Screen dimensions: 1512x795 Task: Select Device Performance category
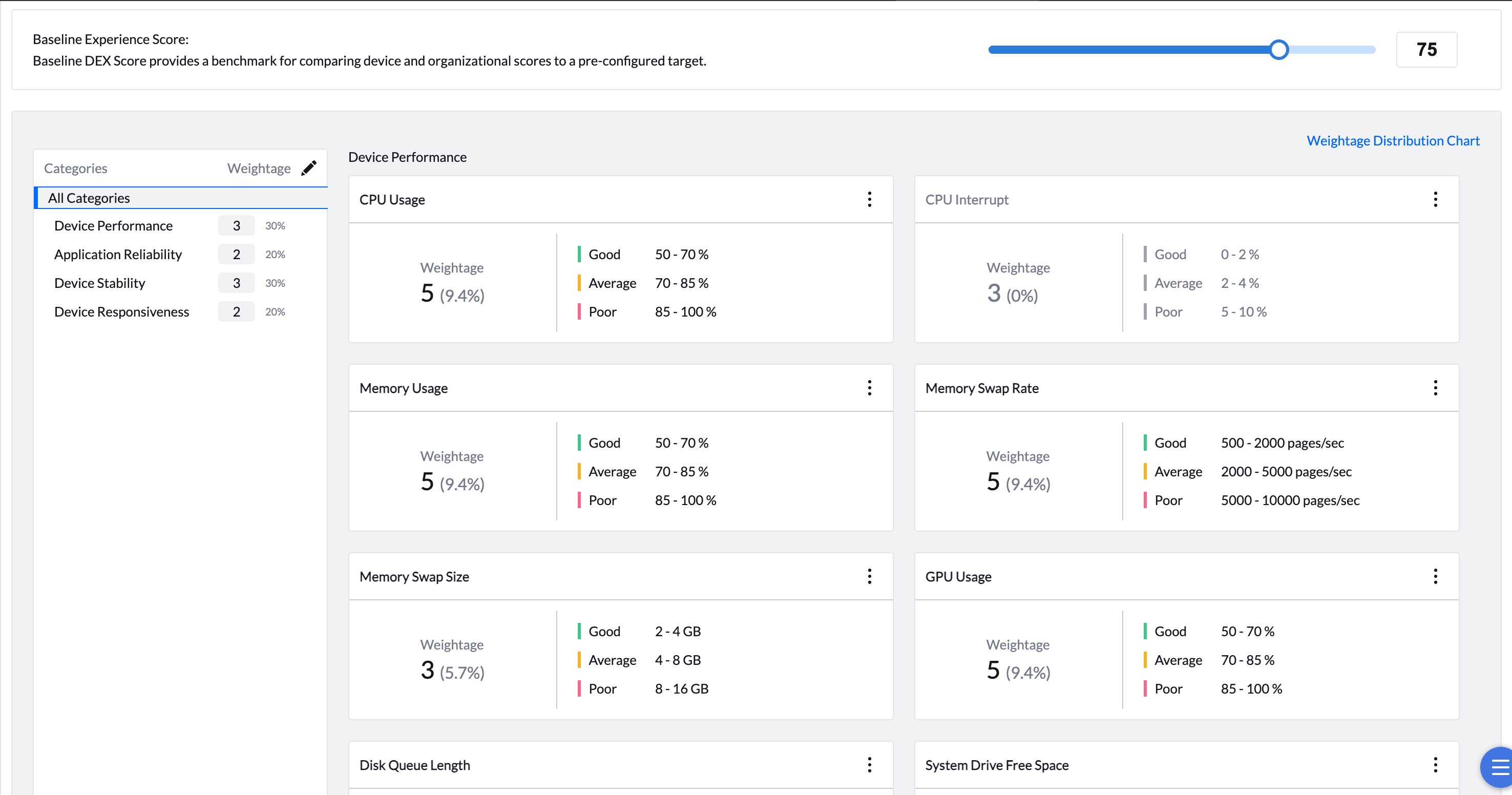113,226
